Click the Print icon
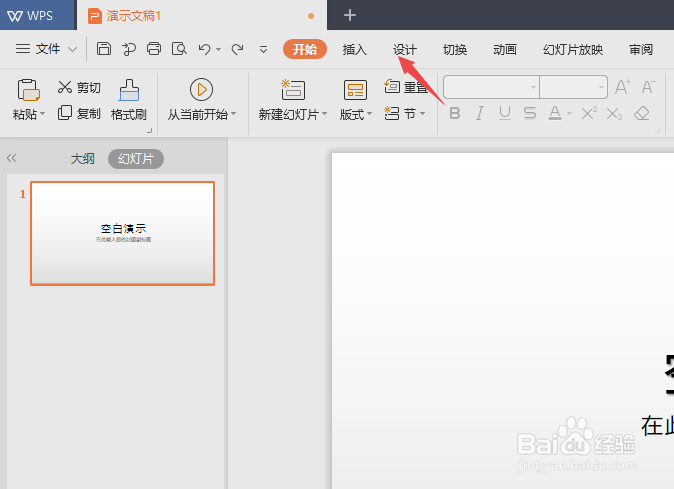This screenshot has height=489, width=674. (154, 49)
